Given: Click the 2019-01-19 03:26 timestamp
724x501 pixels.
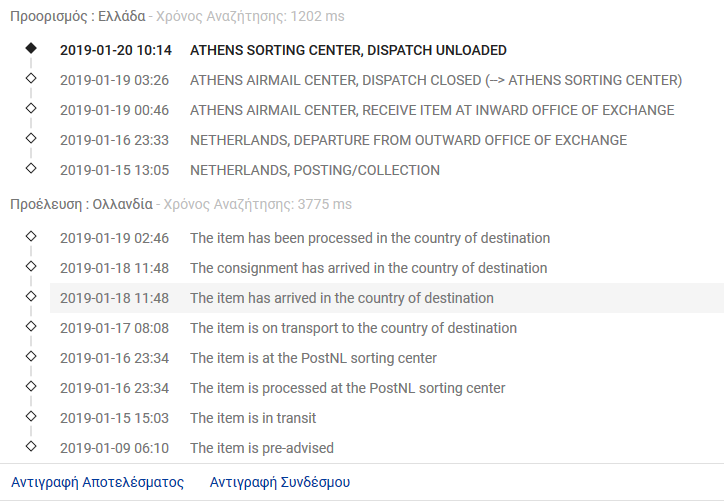Looking at the screenshot, I should click(x=115, y=80).
